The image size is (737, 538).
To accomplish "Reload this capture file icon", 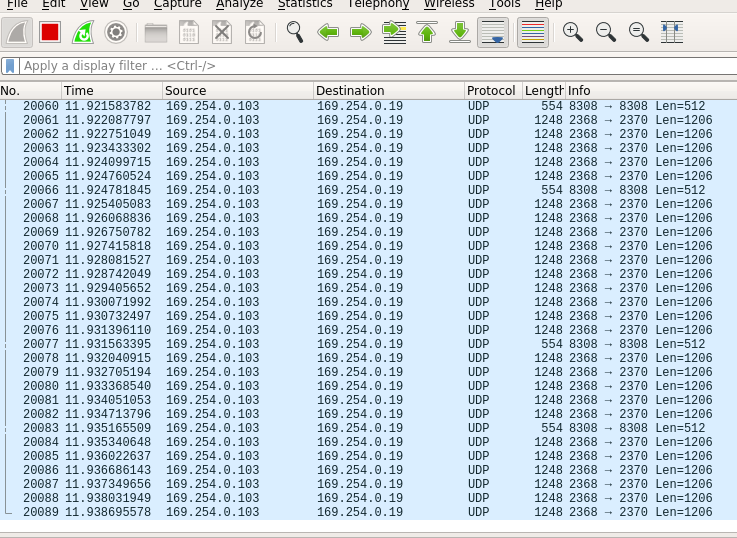I will [x=255, y=32].
